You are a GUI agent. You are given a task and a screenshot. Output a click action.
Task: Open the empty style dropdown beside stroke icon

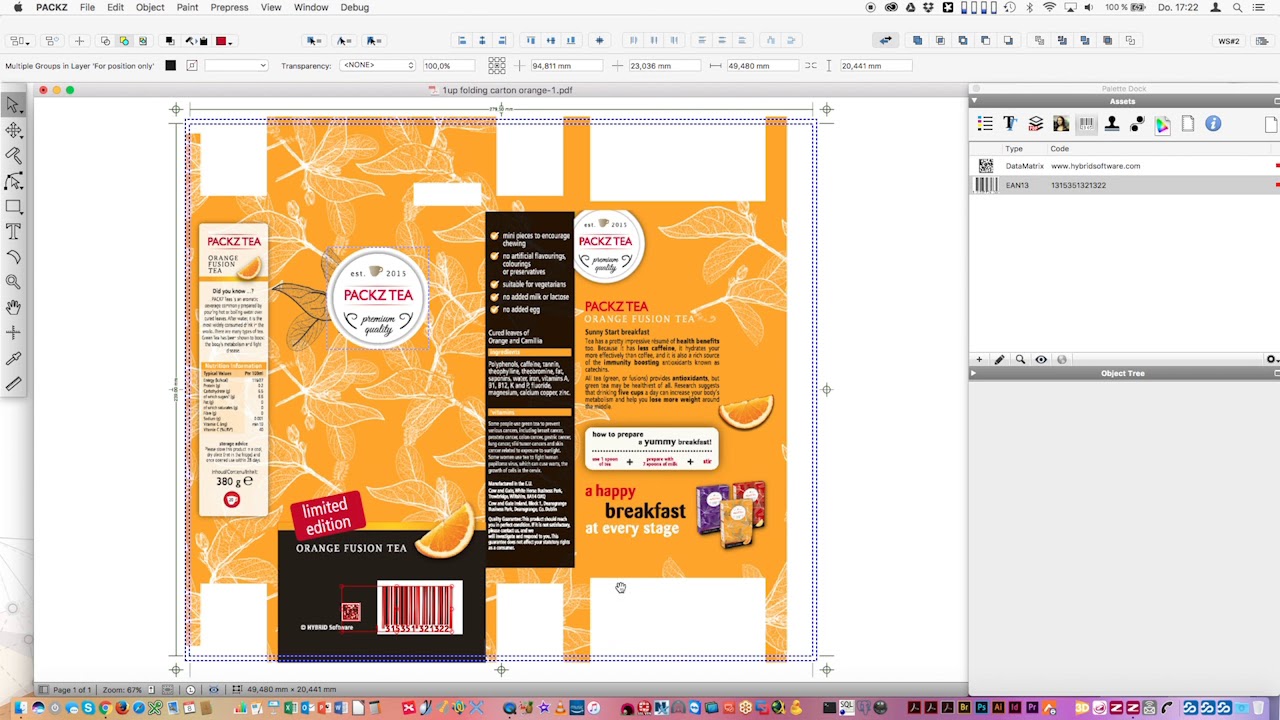(x=236, y=66)
